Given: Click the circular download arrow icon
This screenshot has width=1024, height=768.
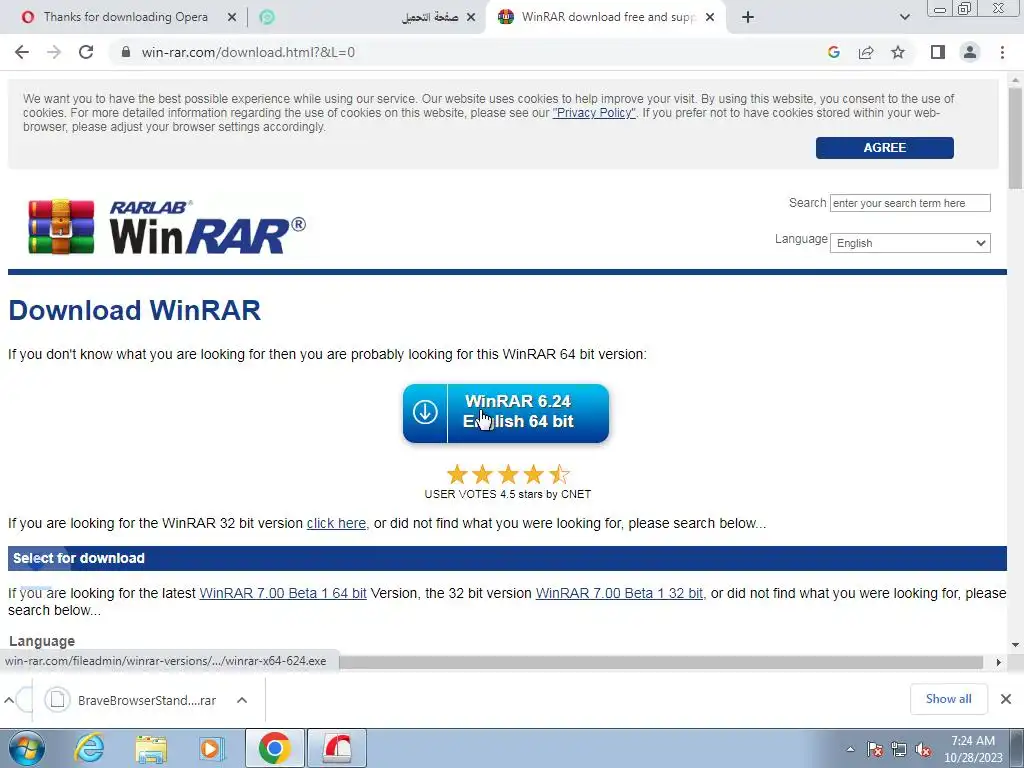Looking at the screenshot, I should [424, 413].
